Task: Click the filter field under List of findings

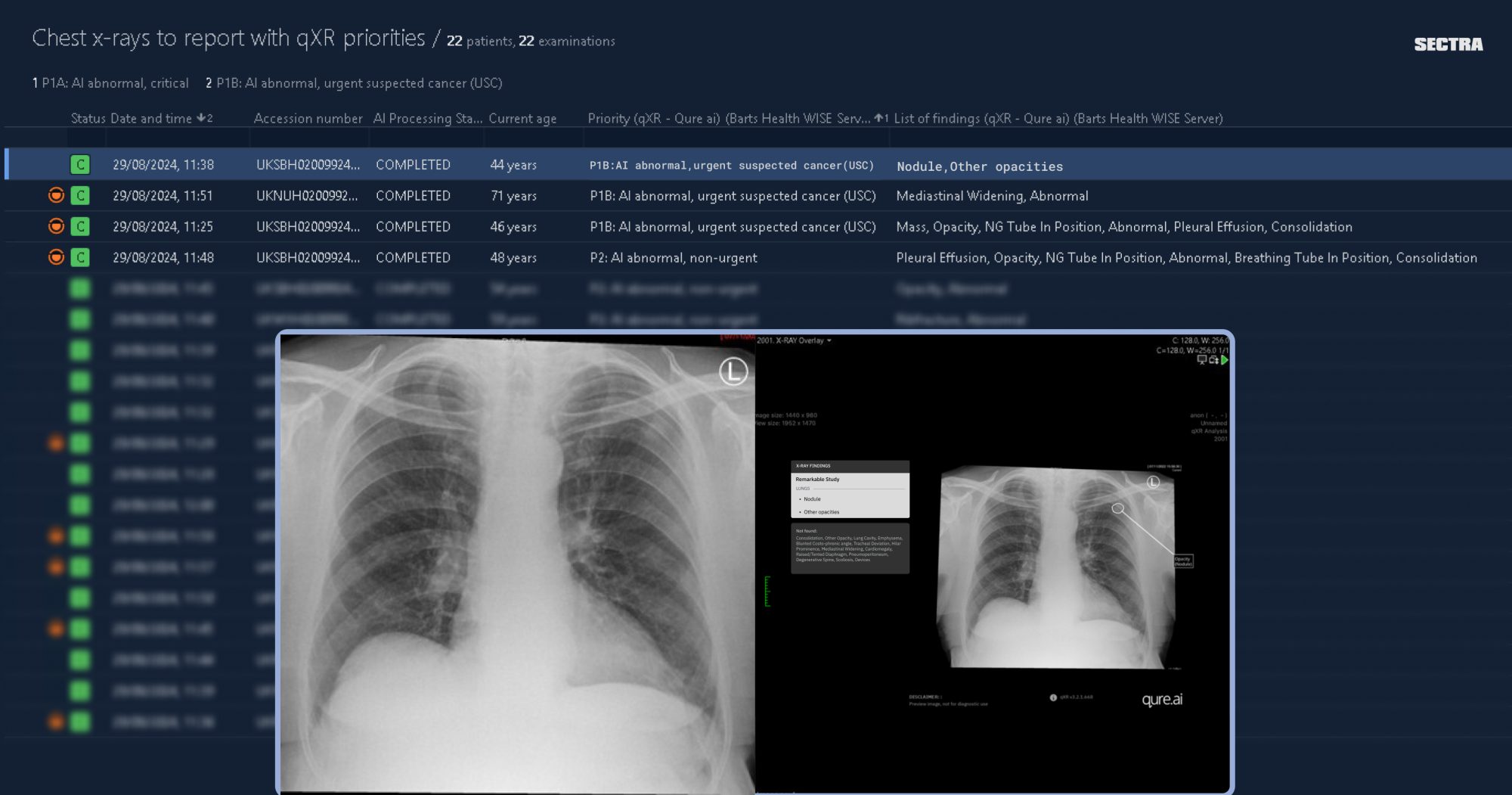Action: [x=1201, y=137]
